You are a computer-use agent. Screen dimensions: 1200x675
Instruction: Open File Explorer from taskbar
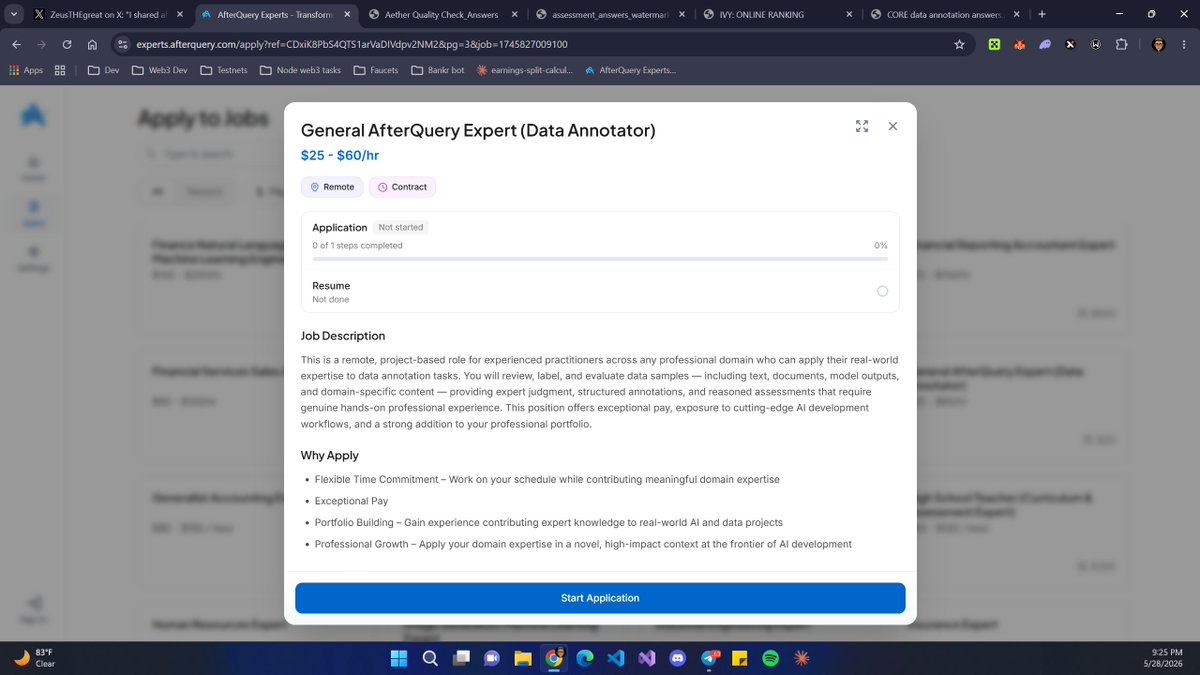[522, 658]
